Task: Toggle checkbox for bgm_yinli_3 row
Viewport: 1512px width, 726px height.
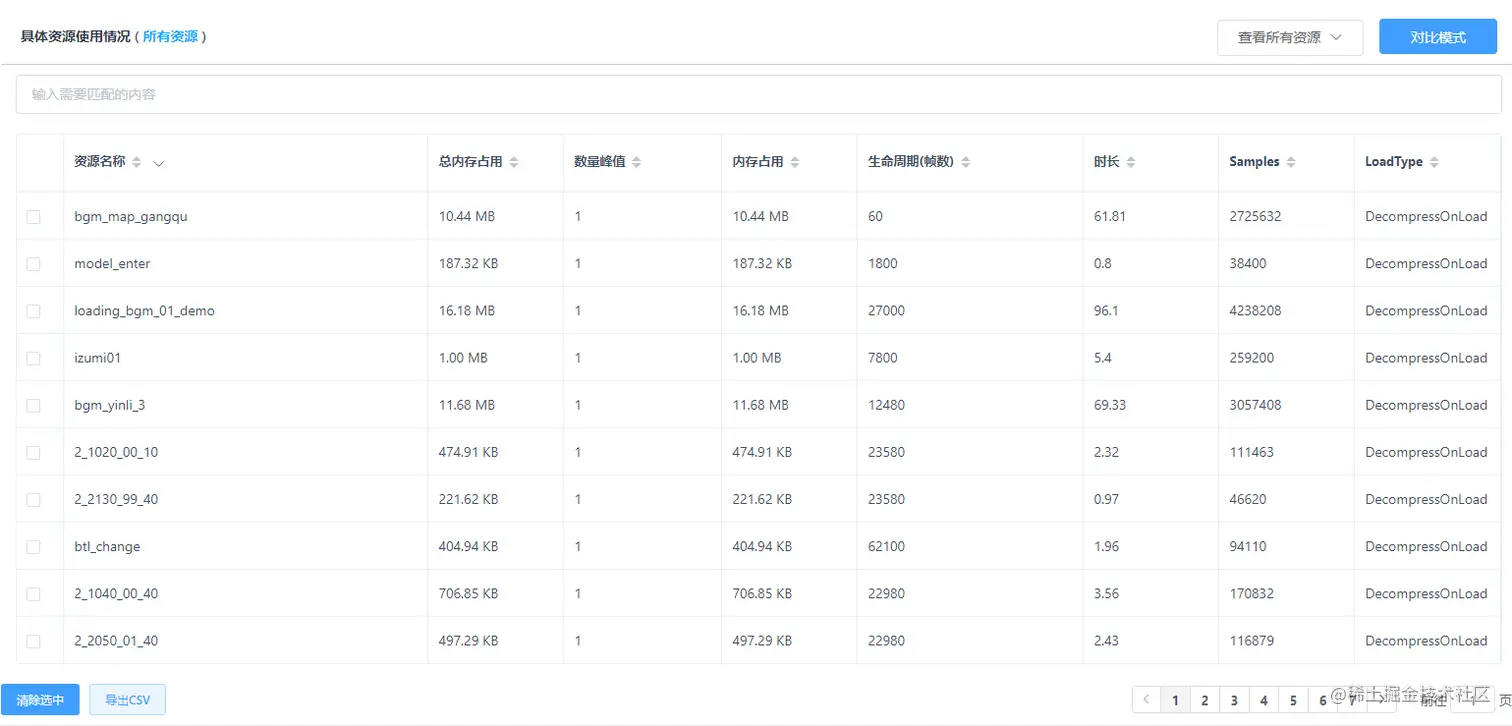Action: pos(33,405)
